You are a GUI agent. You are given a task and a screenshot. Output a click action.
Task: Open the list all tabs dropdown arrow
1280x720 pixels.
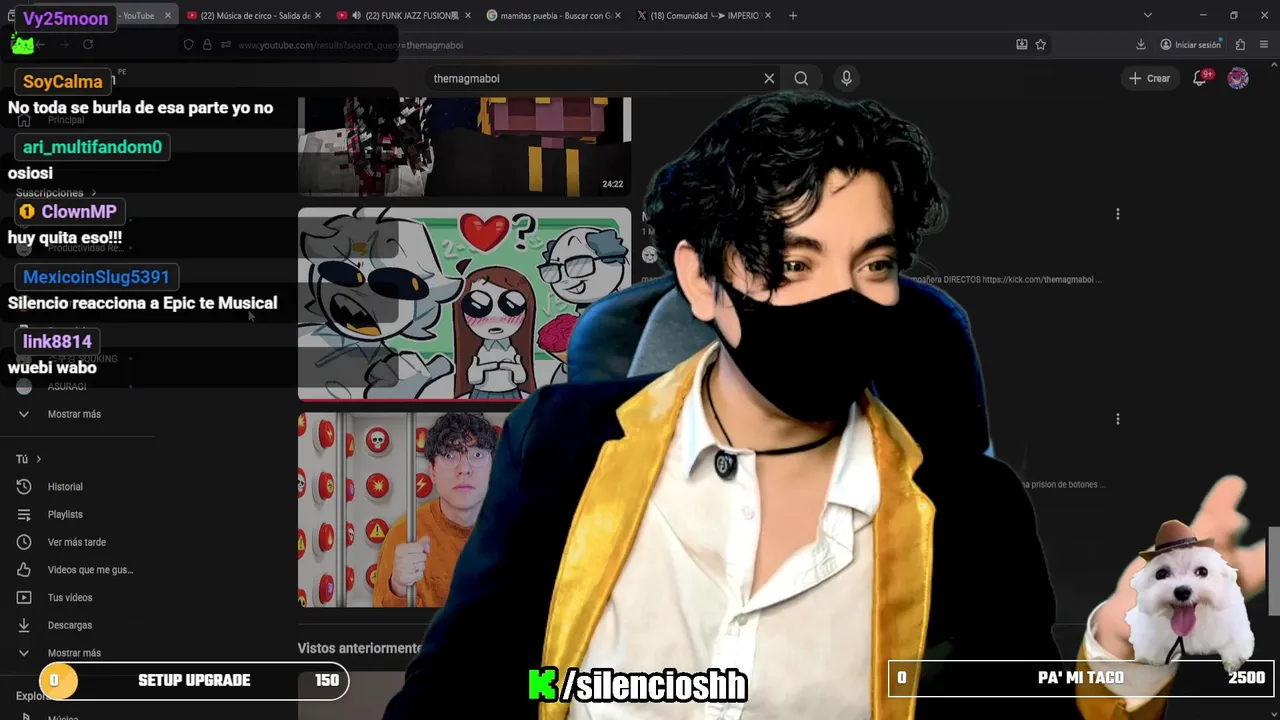pyautogui.click(x=1148, y=15)
